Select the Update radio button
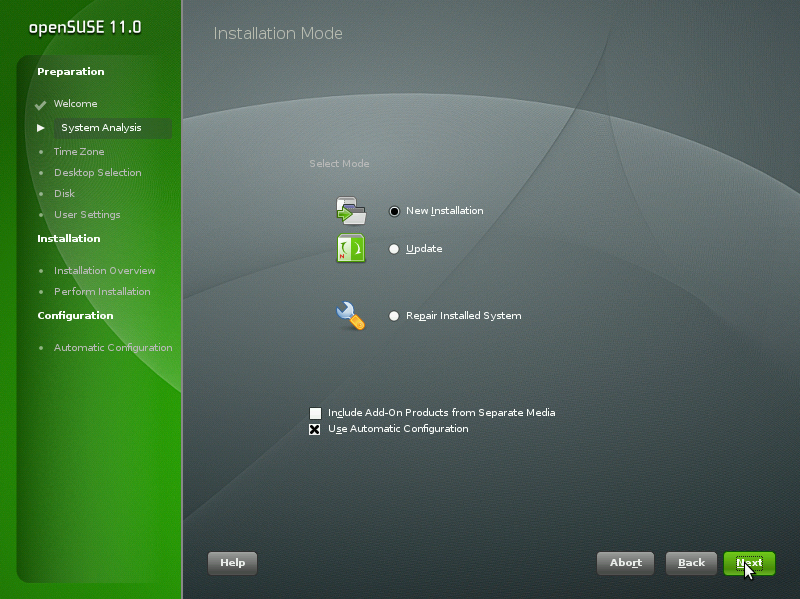 394,249
